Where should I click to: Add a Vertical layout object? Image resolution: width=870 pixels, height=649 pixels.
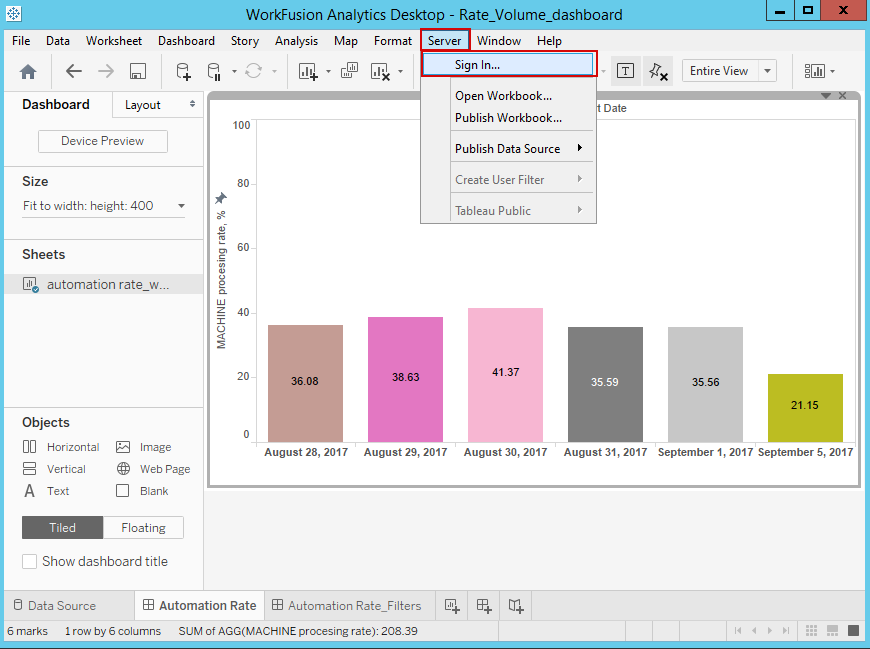tap(54, 469)
